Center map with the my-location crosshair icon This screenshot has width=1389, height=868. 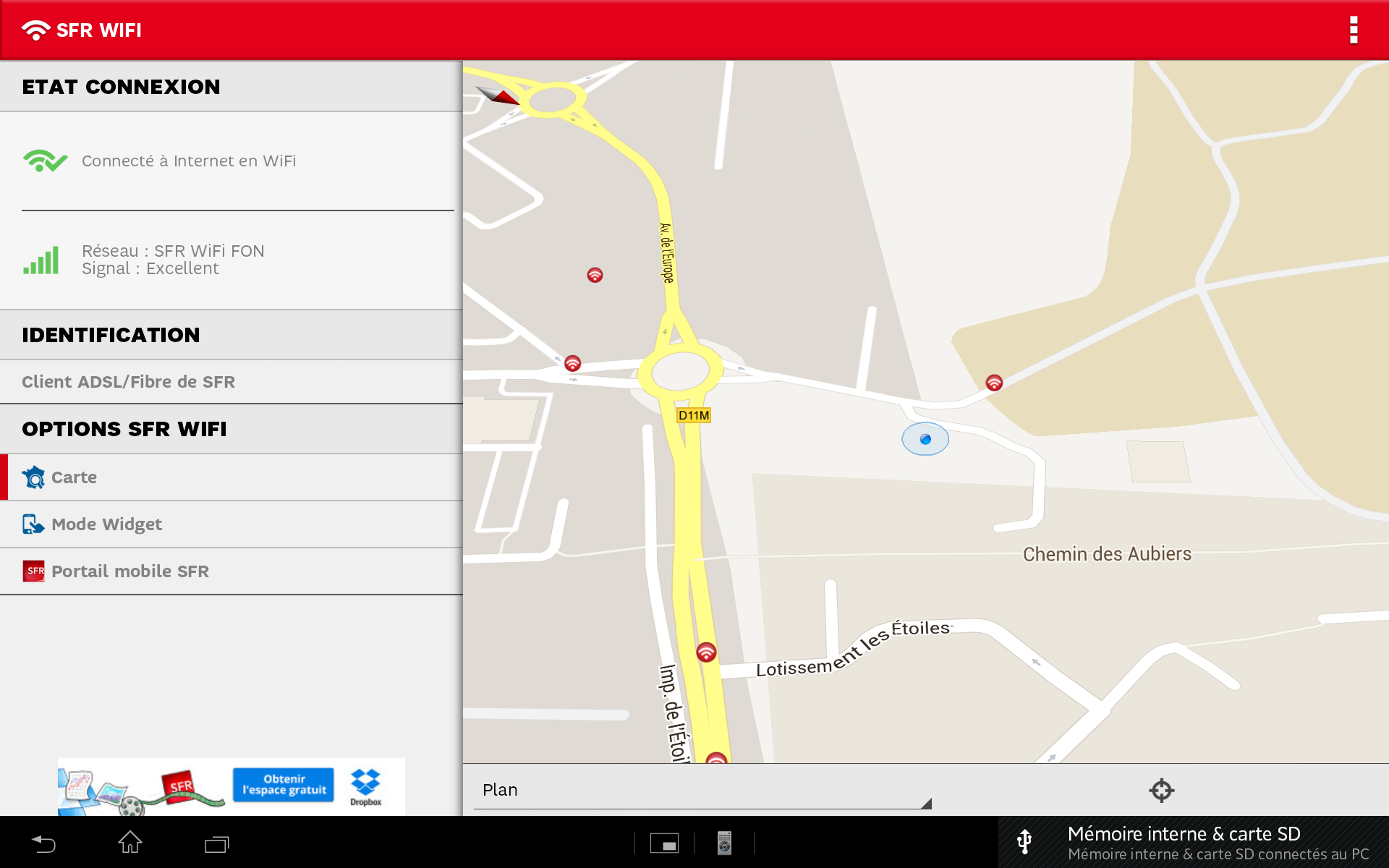(1161, 790)
